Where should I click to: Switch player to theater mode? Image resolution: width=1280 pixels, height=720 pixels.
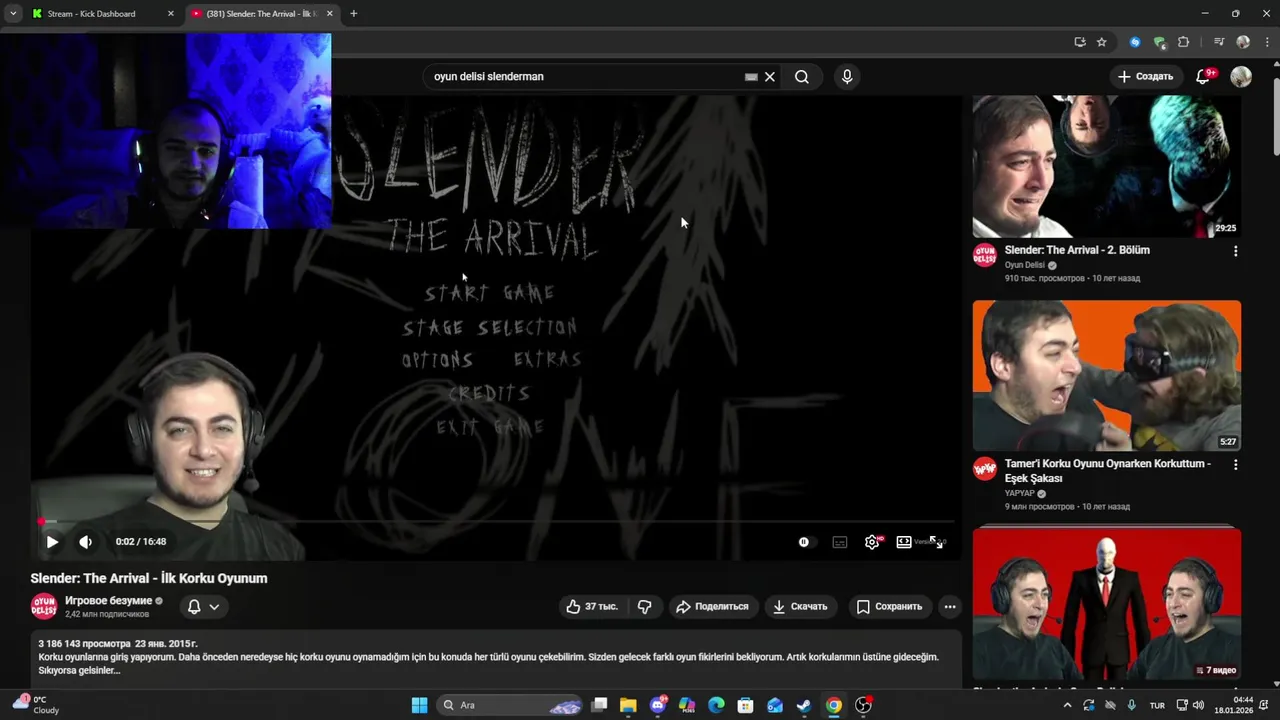click(904, 542)
